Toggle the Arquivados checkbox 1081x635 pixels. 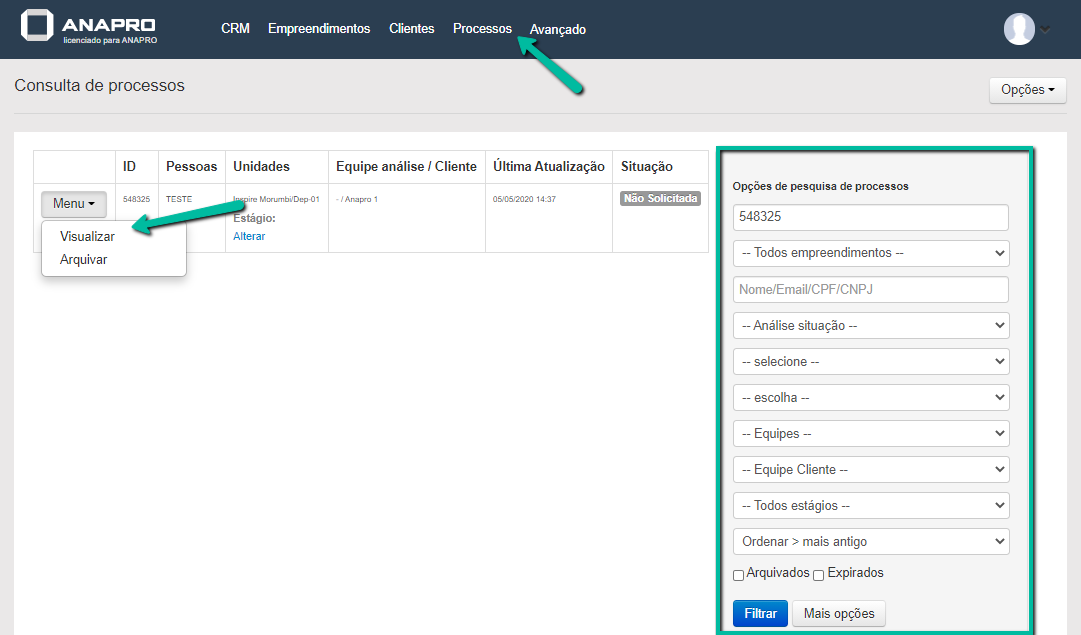coord(739,575)
